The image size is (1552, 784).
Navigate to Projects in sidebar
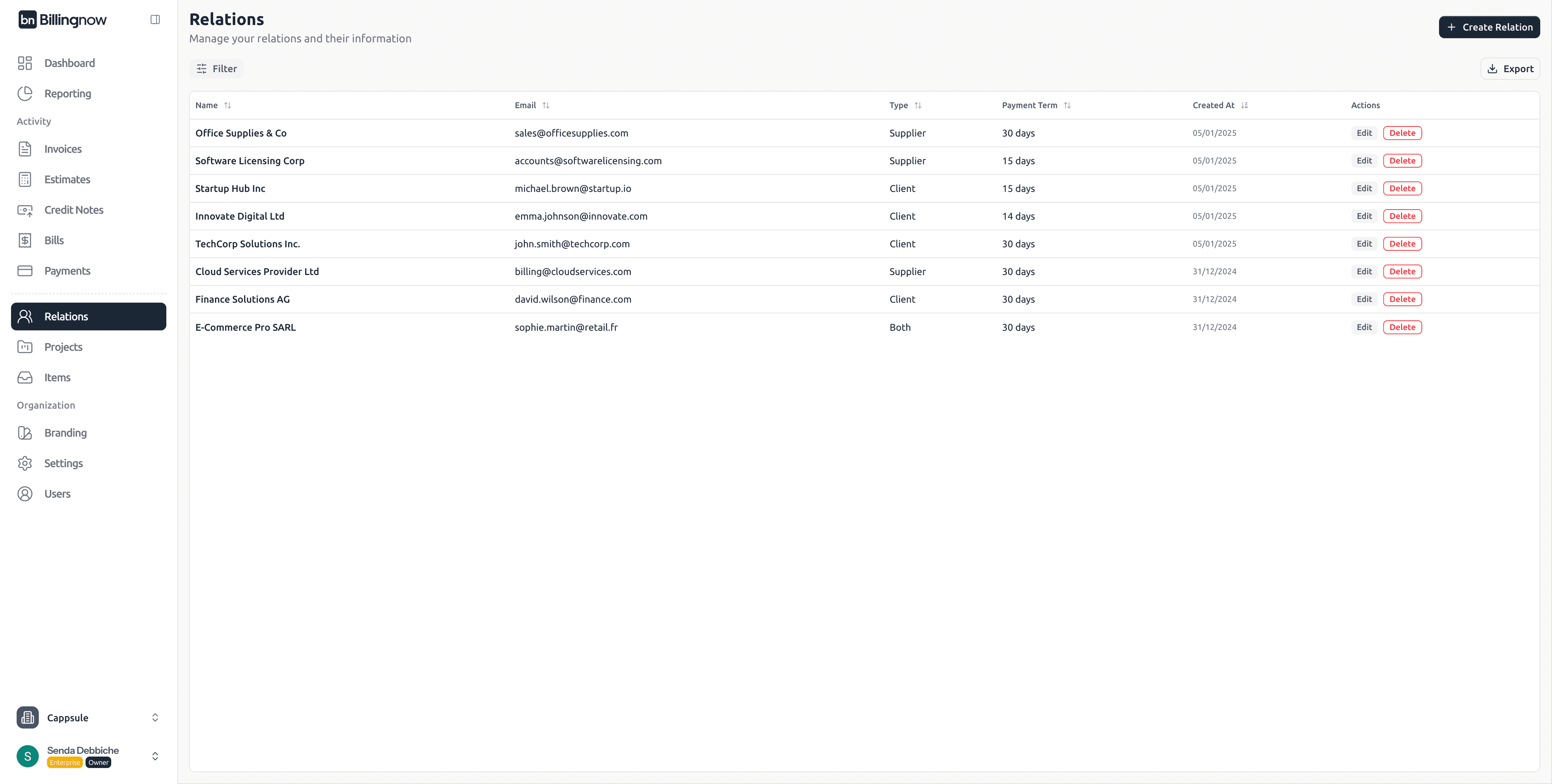click(63, 347)
